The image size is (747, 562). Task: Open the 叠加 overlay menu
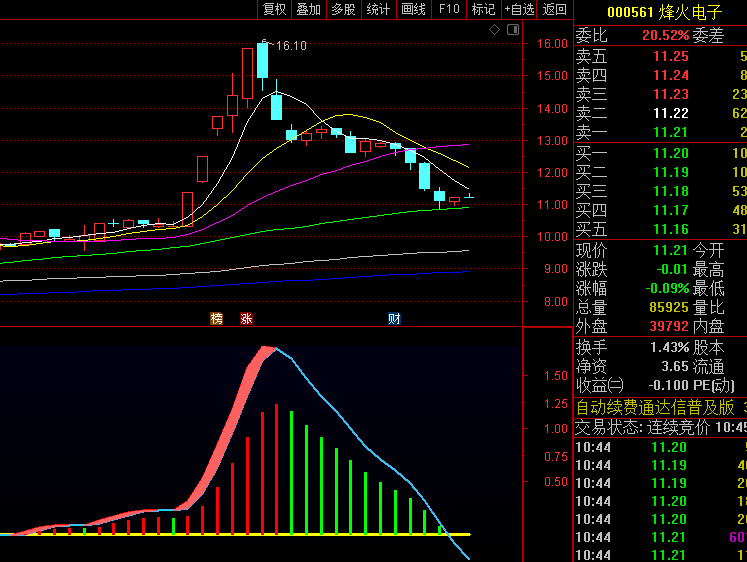pos(309,9)
